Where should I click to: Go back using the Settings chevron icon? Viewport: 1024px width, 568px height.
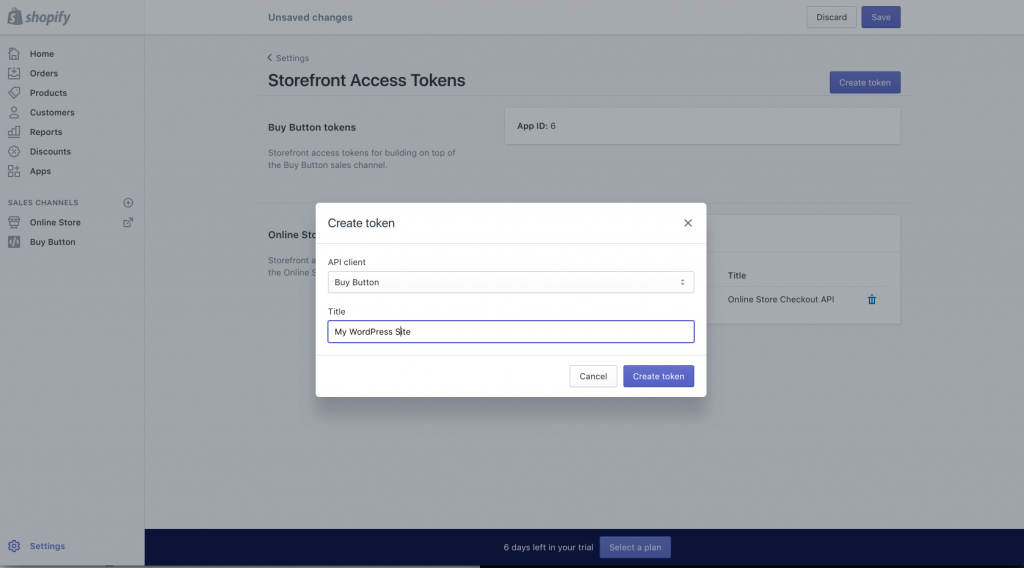(x=270, y=57)
